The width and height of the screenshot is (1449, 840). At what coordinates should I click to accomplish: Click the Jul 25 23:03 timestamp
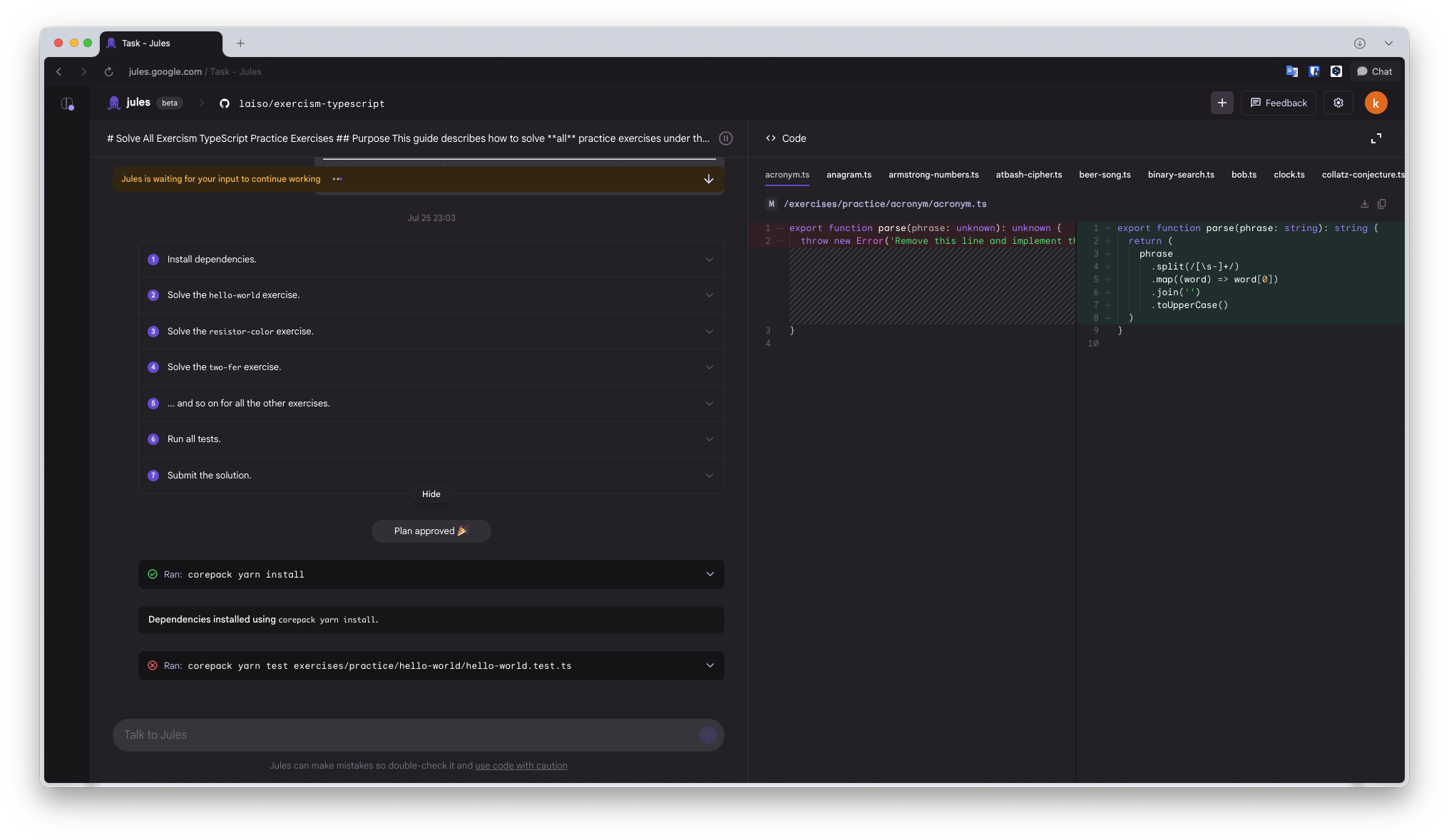[x=431, y=218]
